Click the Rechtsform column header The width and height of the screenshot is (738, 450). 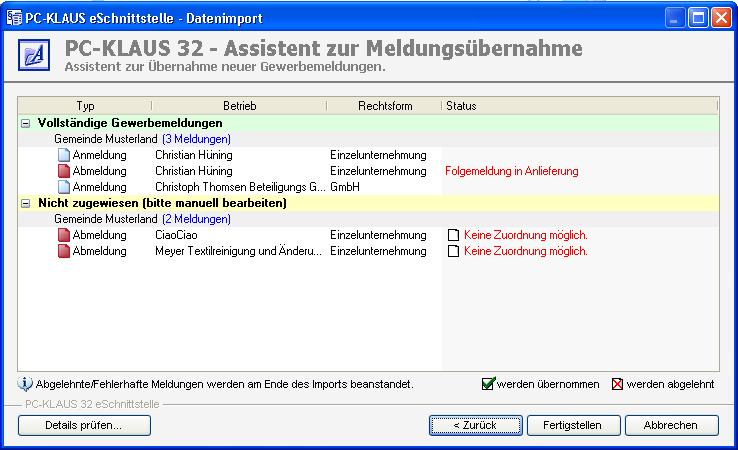(383, 106)
